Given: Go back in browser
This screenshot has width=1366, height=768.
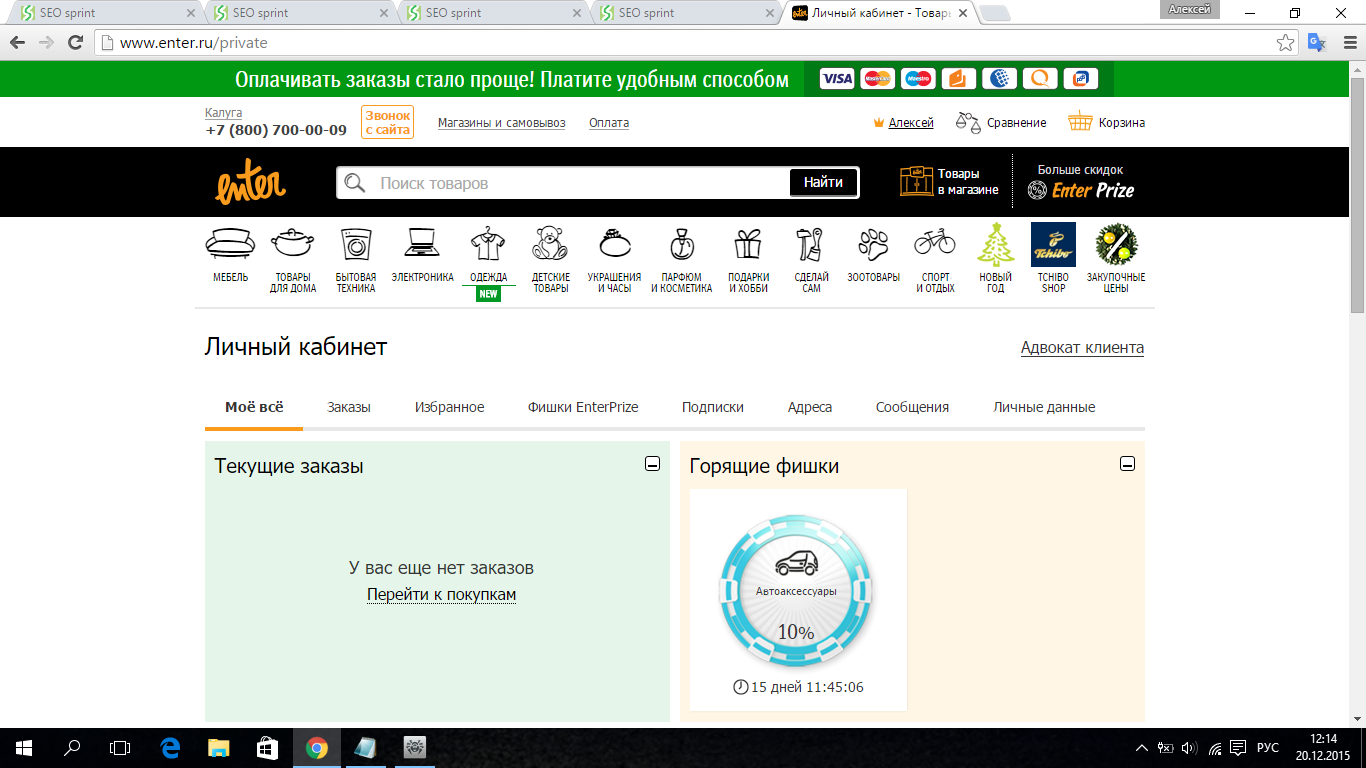Looking at the screenshot, I should [18, 43].
